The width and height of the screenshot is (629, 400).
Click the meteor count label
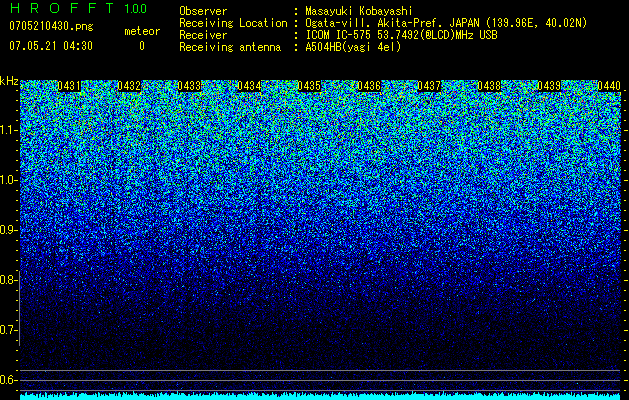point(142,31)
